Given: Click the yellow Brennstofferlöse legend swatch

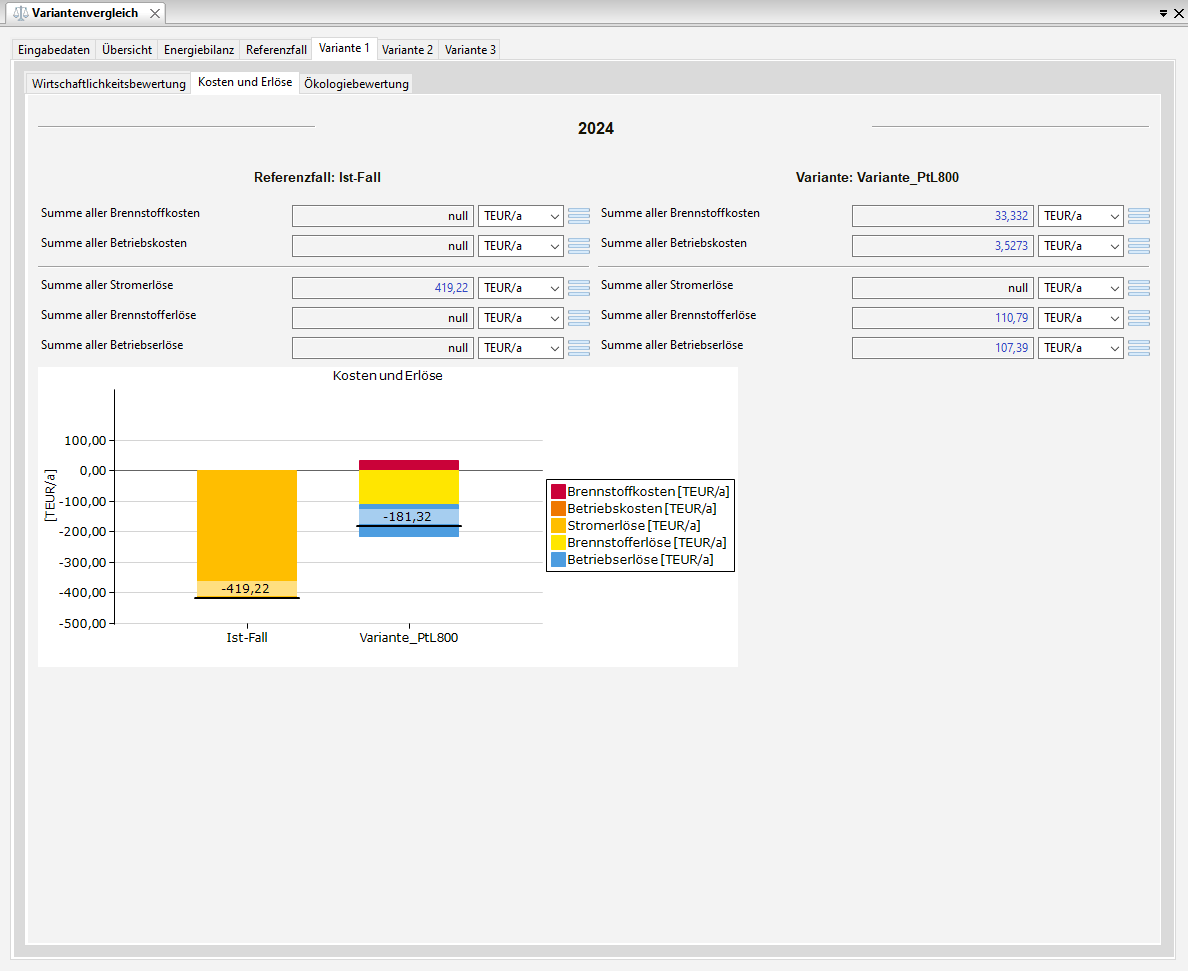Looking at the screenshot, I should tap(558, 543).
